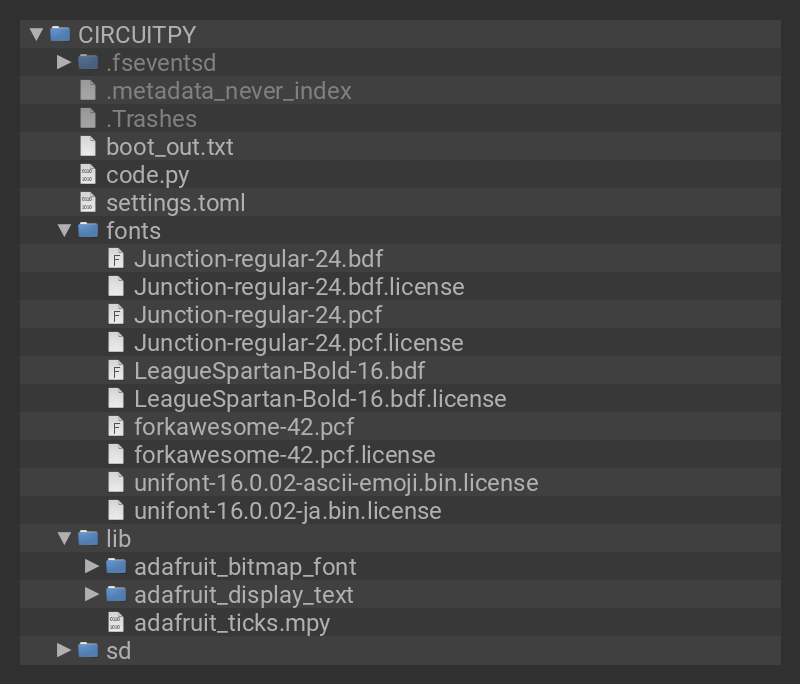Click the adafruit_ticks.mpy file icon

(x=116, y=622)
